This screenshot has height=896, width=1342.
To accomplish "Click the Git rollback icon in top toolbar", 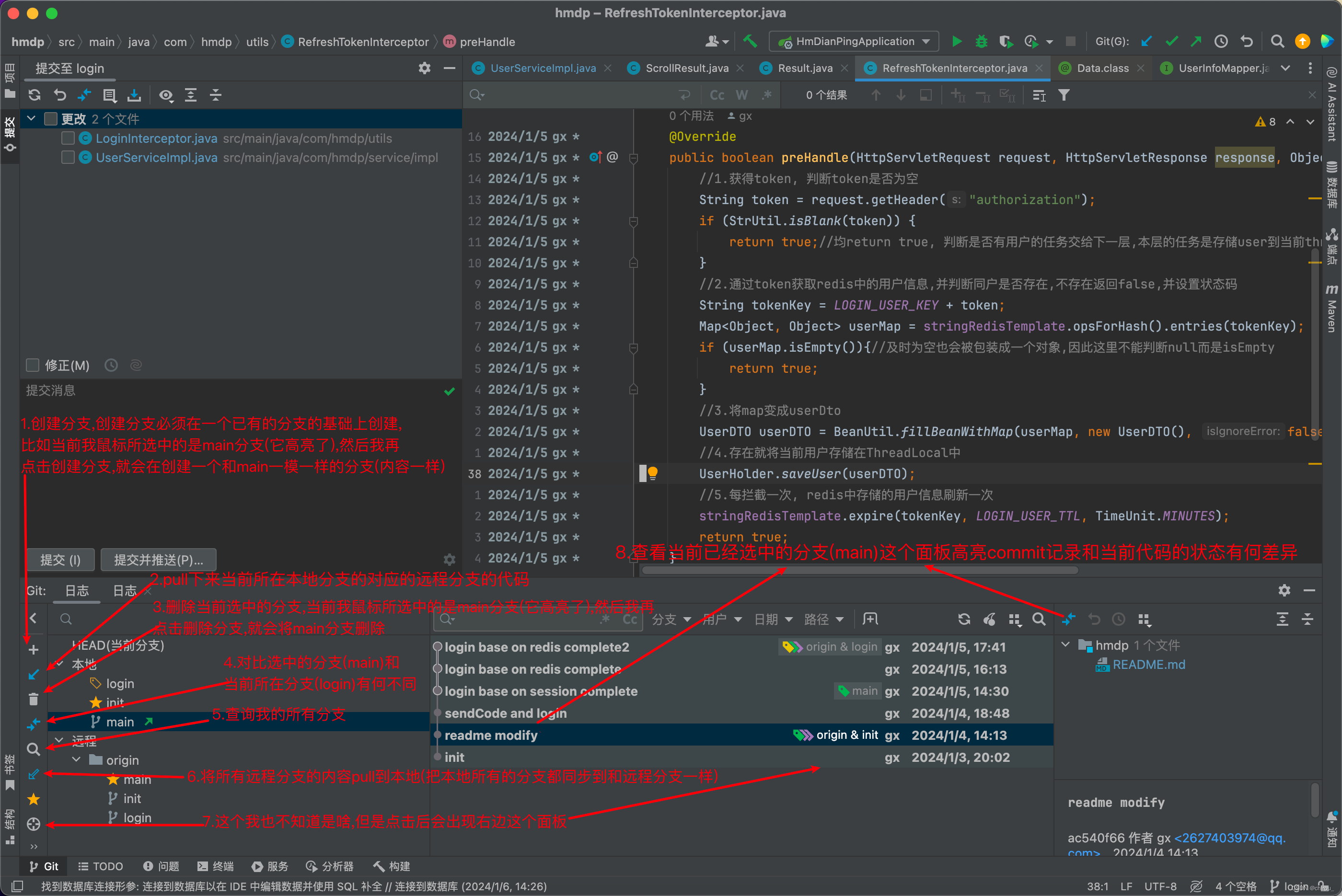I will [1246, 41].
